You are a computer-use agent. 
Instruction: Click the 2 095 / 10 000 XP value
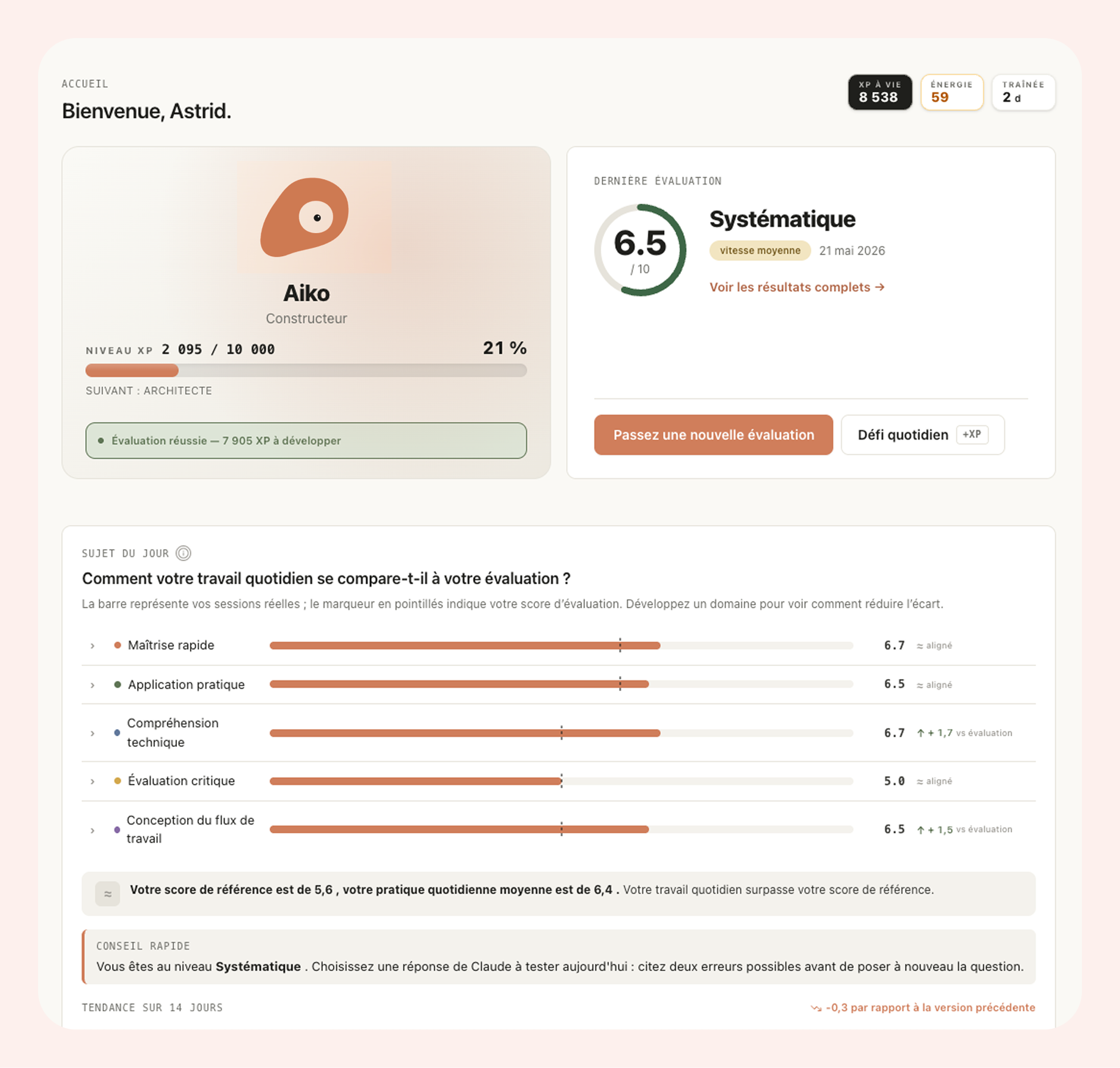pyautogui.click(x=218, y=349)
